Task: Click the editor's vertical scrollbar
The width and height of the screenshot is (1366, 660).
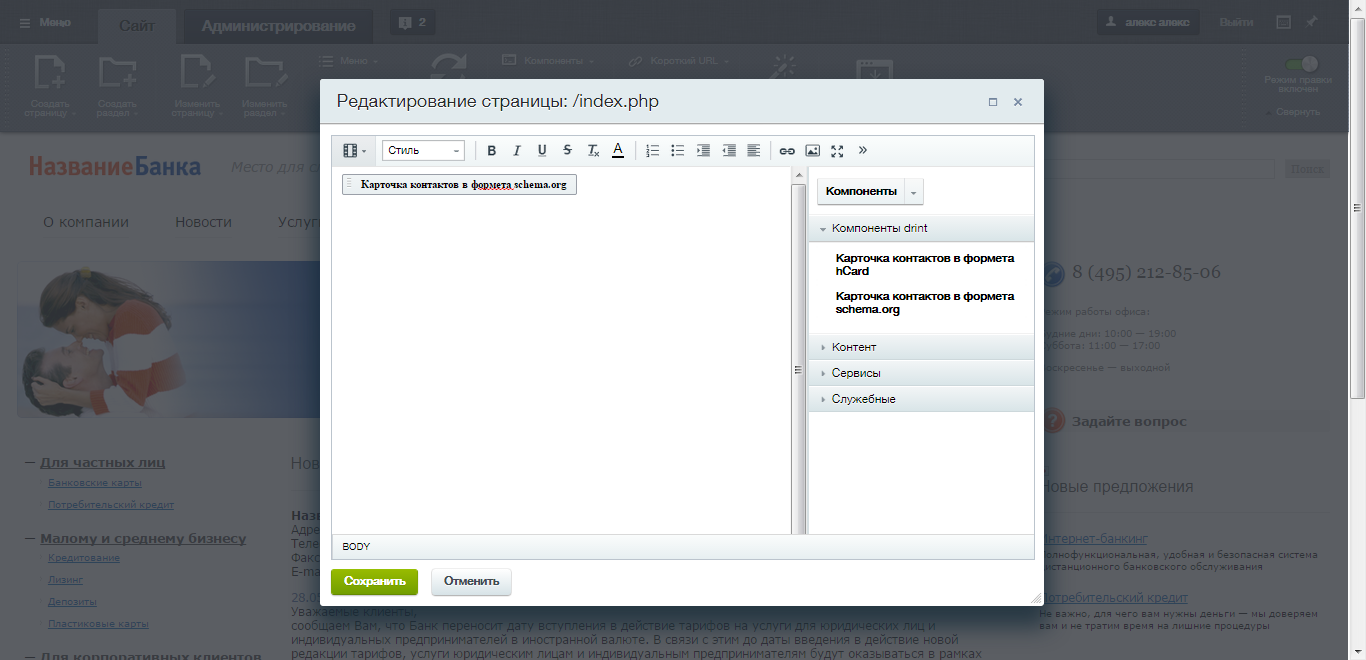Action: click(x=798, y=350)
